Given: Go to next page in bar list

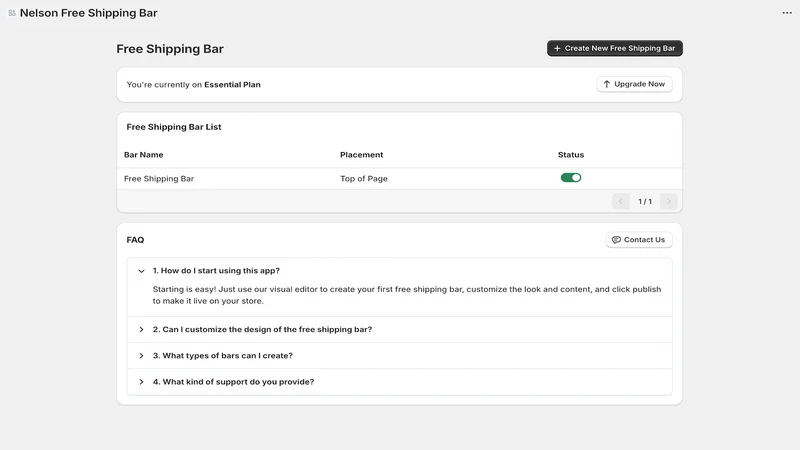Looking at the screenshot, I should pos(668,202).
